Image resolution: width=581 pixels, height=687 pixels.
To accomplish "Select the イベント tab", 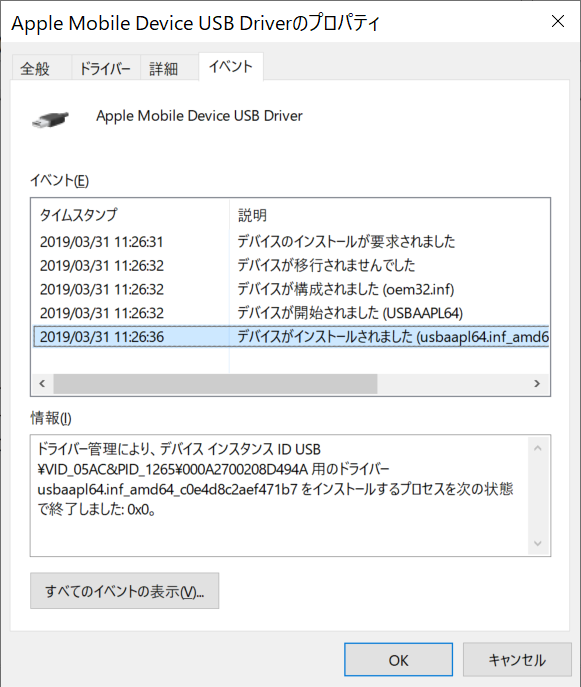I will click(x=231, y=67).
